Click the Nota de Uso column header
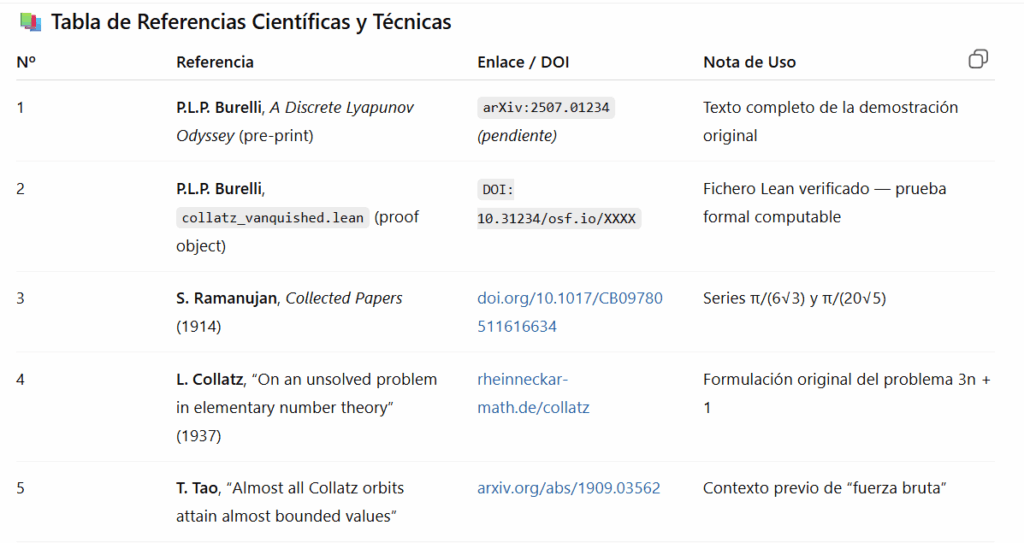 point(749,62)
